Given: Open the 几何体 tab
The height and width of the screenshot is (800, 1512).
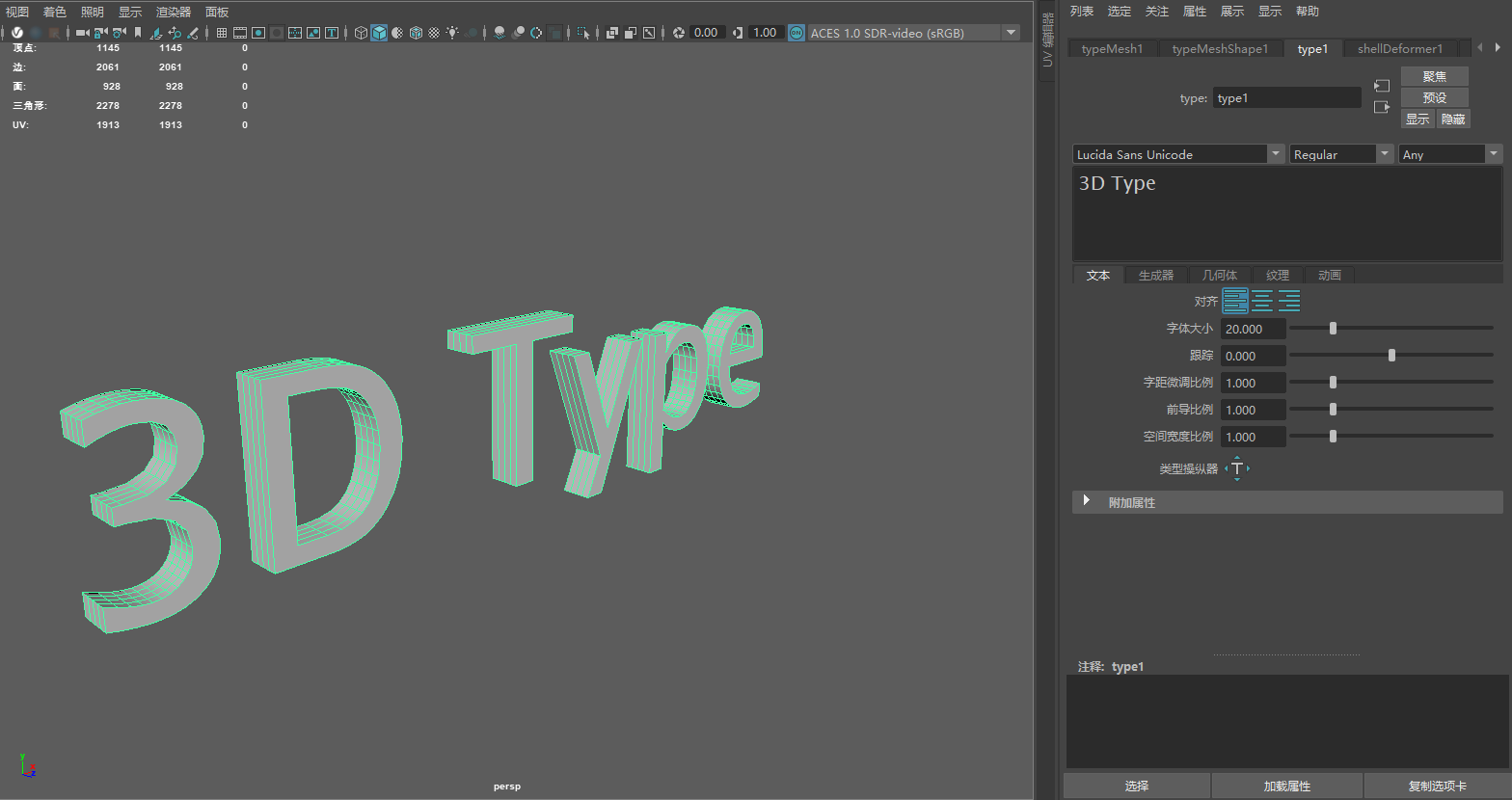Looking at the screenshot, I should pyautogui.click(x=1219, y=276).
